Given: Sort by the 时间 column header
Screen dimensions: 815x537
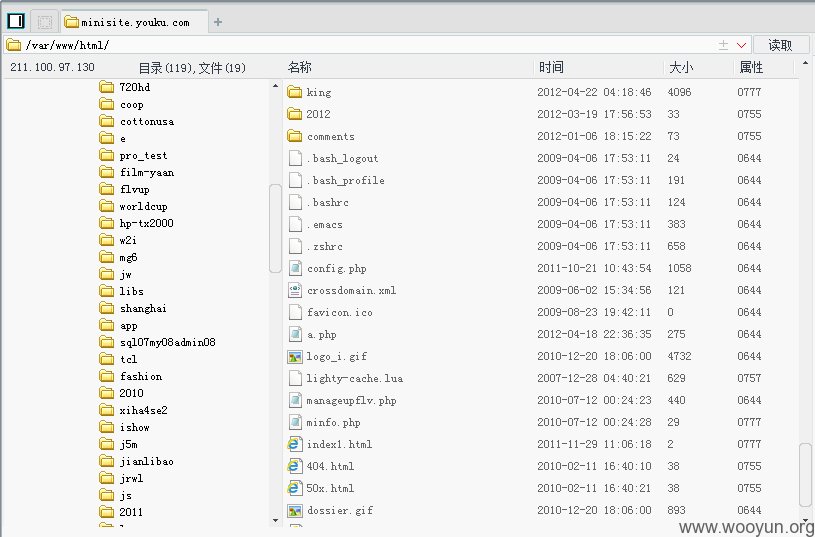Looking at the screenshot, I should click(x=551, y=67).
